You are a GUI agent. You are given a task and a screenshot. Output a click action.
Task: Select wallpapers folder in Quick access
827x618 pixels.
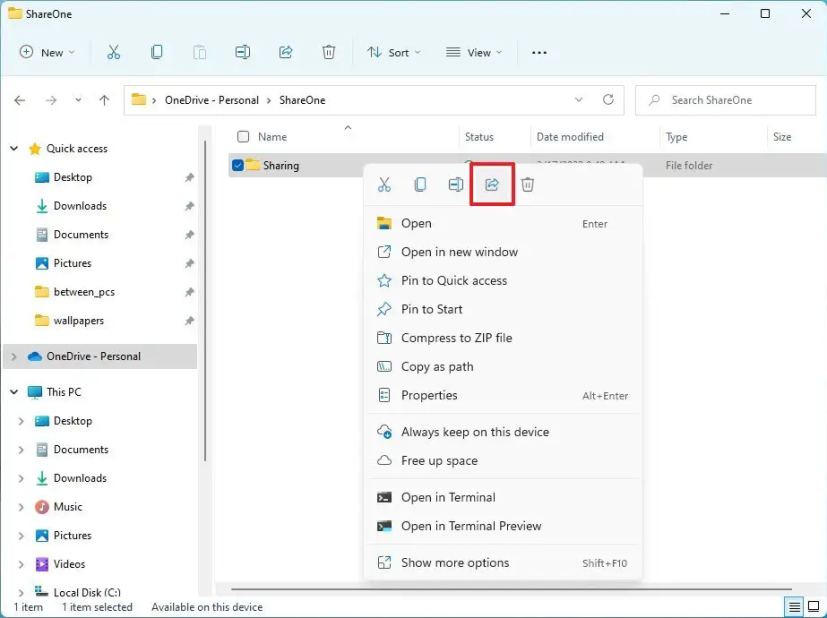click(79, 321)
